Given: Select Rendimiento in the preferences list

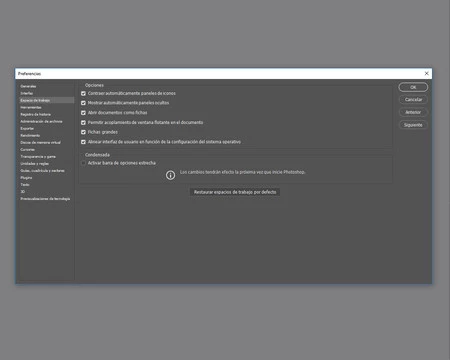Looking at the screenshot, I should pos(30,135).
